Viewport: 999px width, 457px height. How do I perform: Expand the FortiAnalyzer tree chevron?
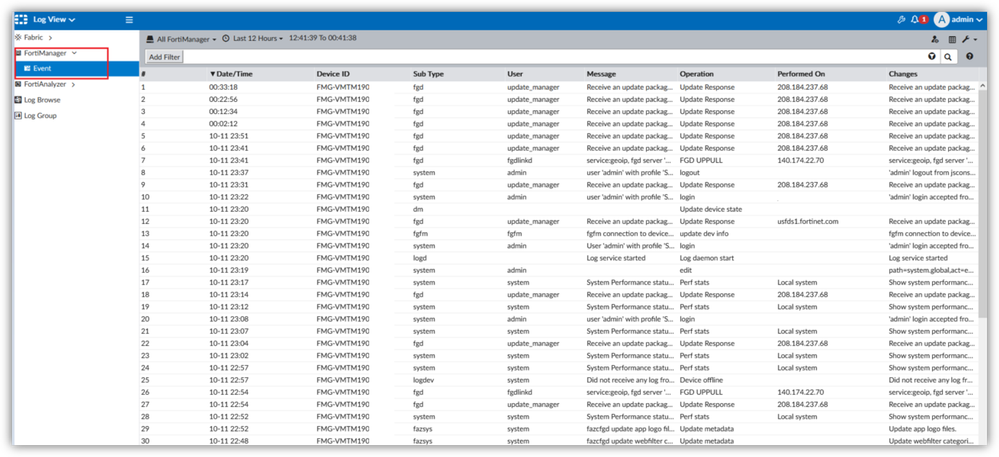(x=73, y=84)
